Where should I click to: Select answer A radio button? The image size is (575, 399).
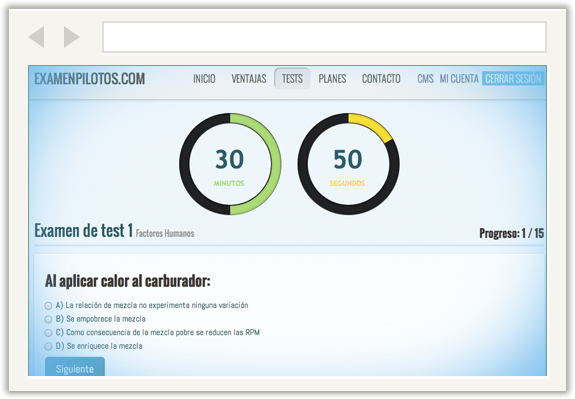(48, 305)
